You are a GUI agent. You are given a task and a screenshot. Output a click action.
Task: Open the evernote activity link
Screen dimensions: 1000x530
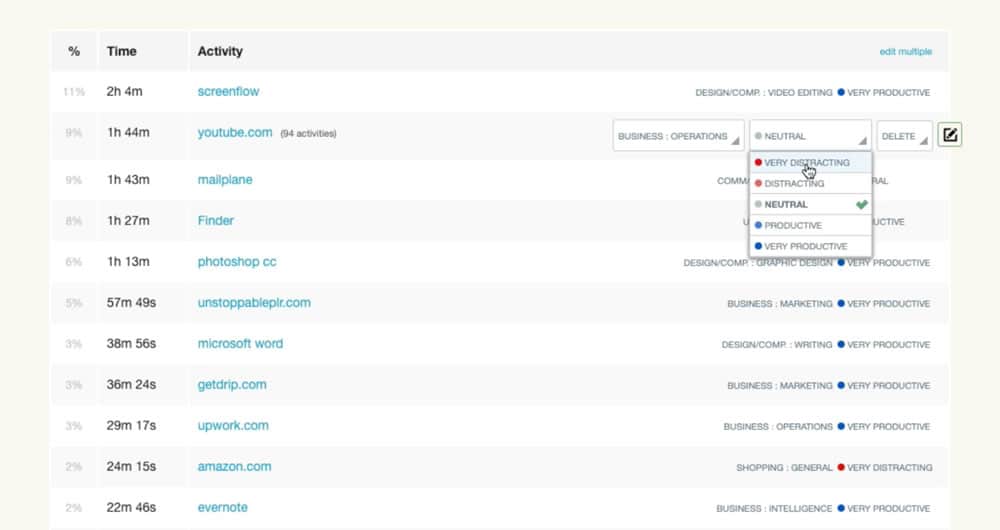(x=223, y=508)
